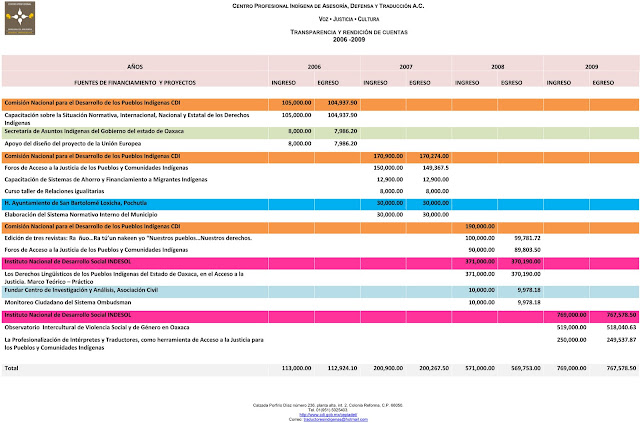This screenshot has height=423, width=640.
Task: Select total 200,900.00 for 2007 income
Action: [x=388, y=368]
